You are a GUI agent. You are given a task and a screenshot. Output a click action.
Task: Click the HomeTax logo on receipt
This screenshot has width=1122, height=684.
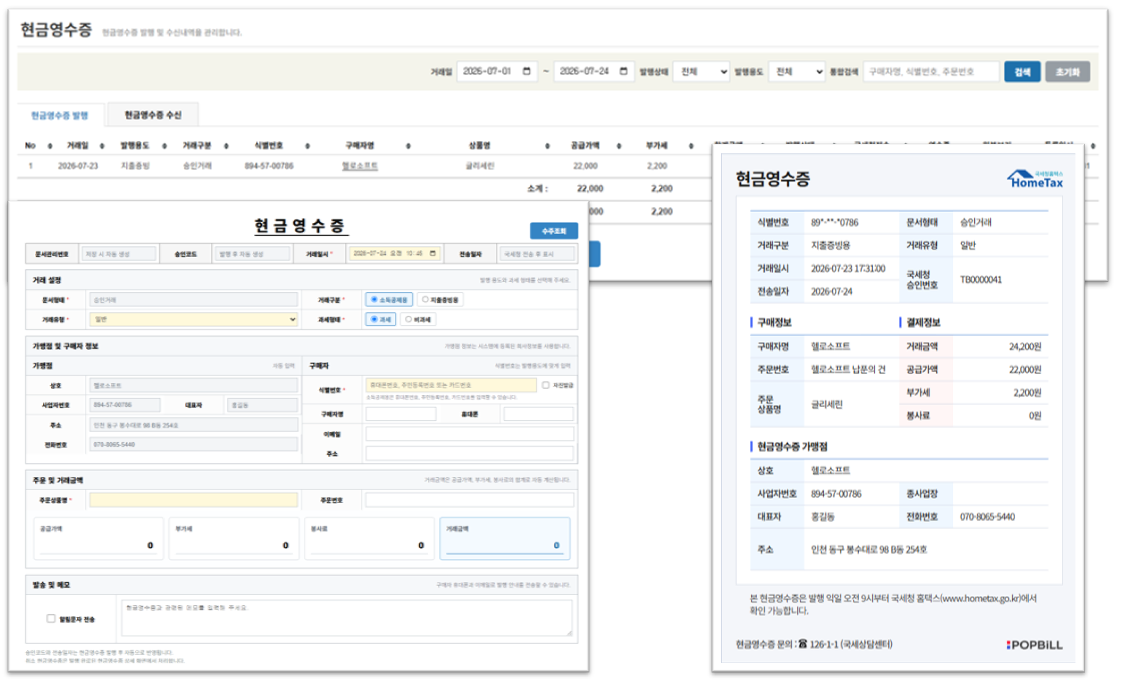[x=1035, y=180]
